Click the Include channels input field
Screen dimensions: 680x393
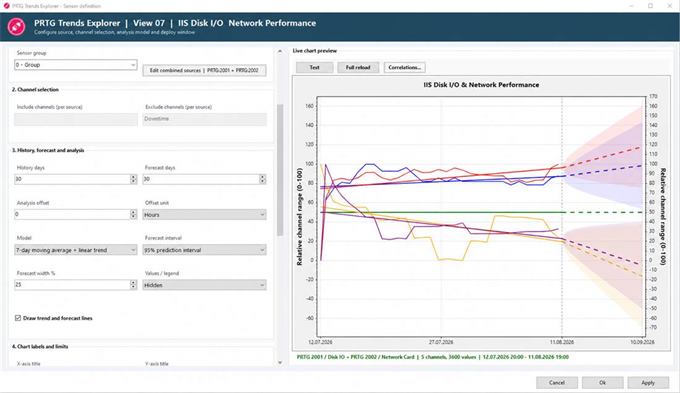click(x=76, y=119)
